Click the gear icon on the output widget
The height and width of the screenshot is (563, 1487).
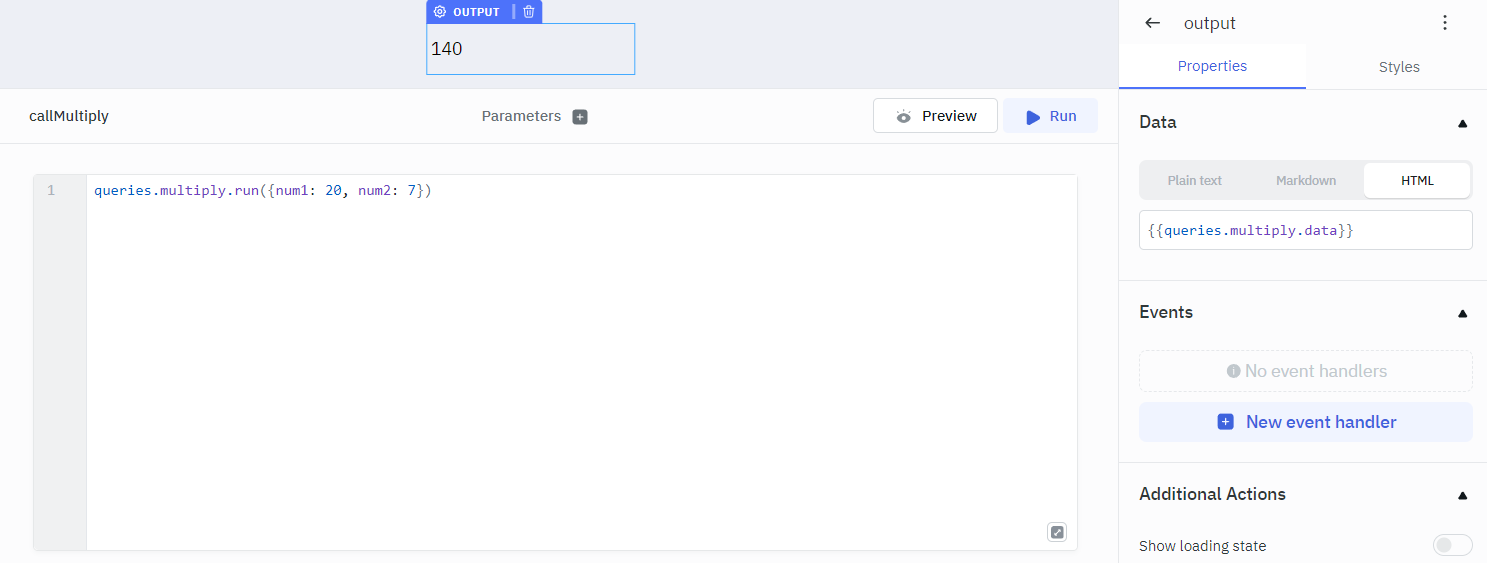(440, 12)
